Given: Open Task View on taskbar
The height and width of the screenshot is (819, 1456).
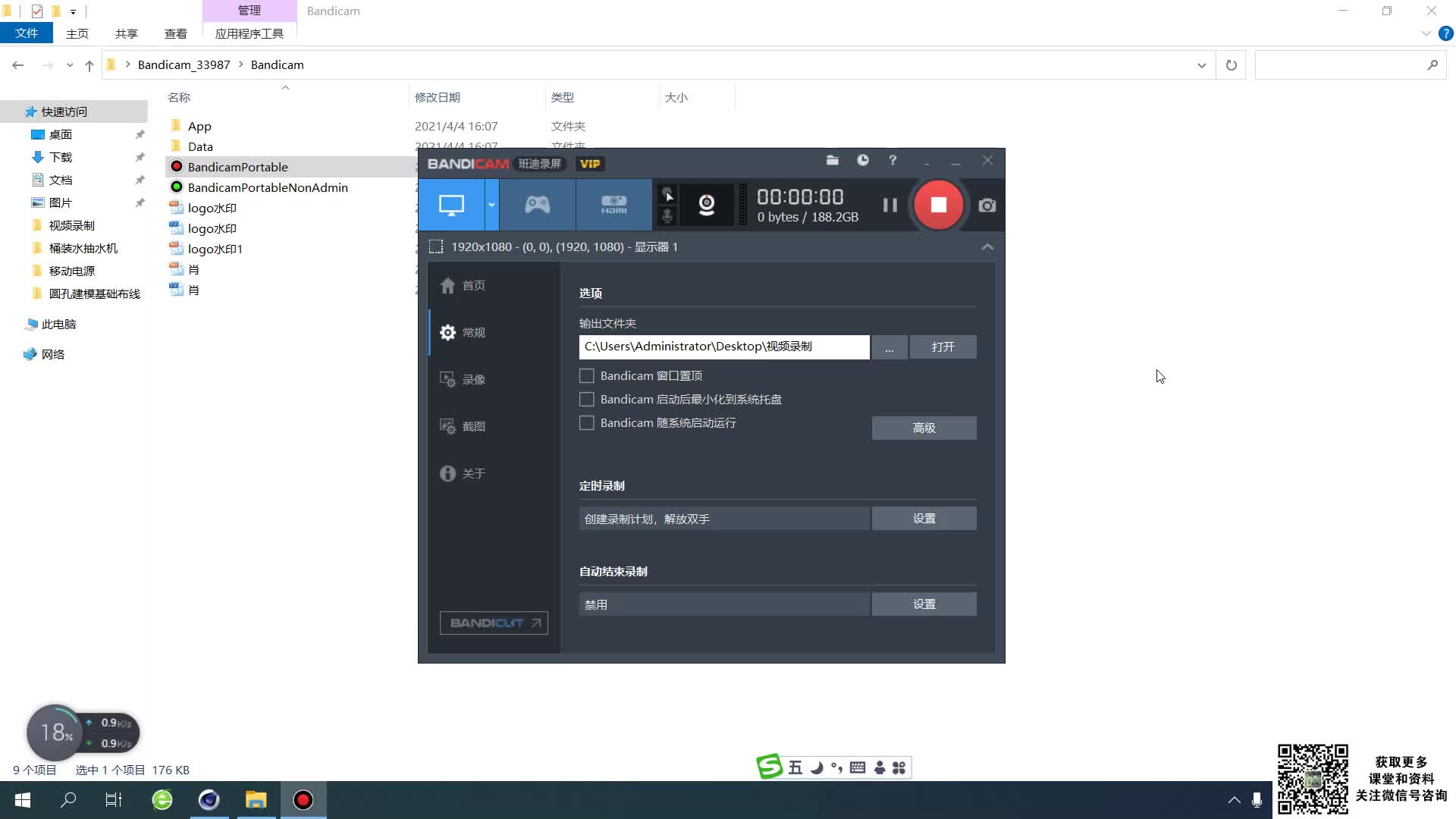Looking at the screenshot, I should pyautogui.click(x=114, y=800).
